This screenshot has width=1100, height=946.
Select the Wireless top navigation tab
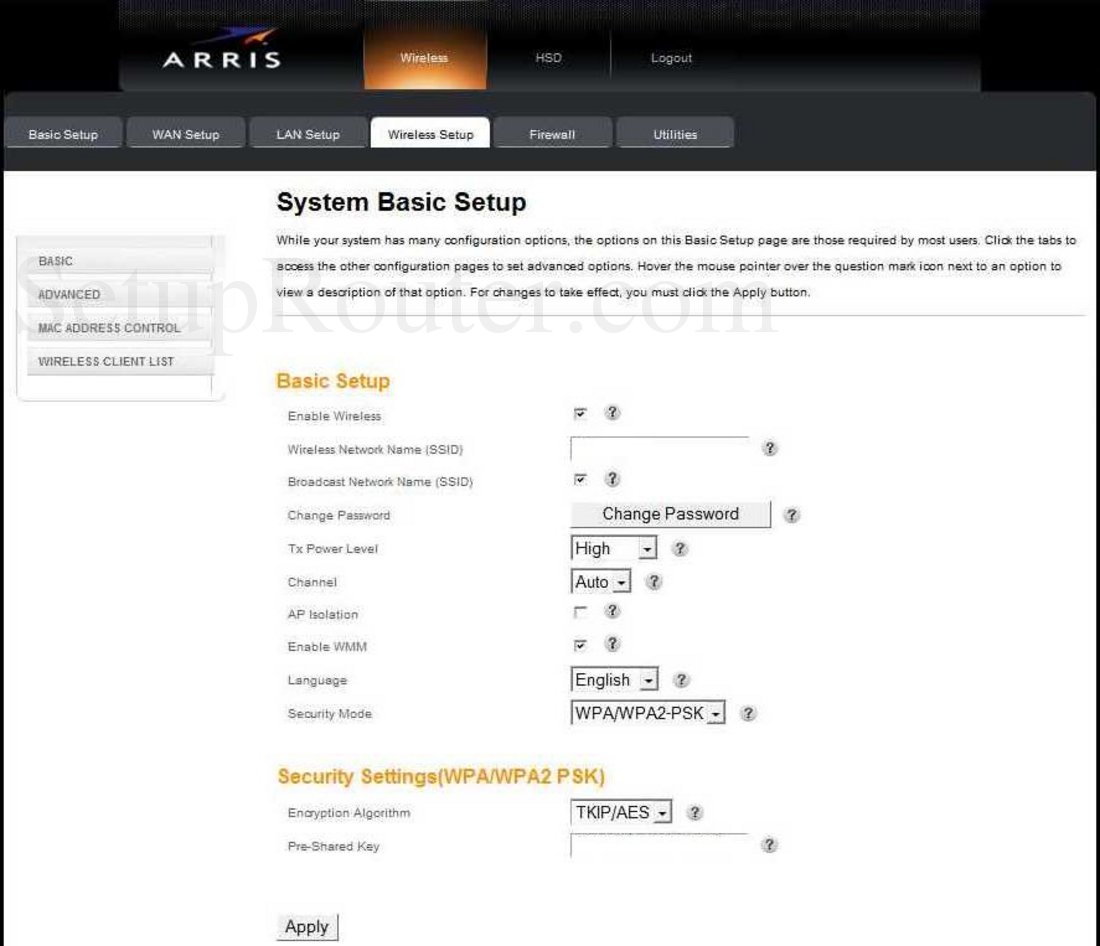point(424,58)
